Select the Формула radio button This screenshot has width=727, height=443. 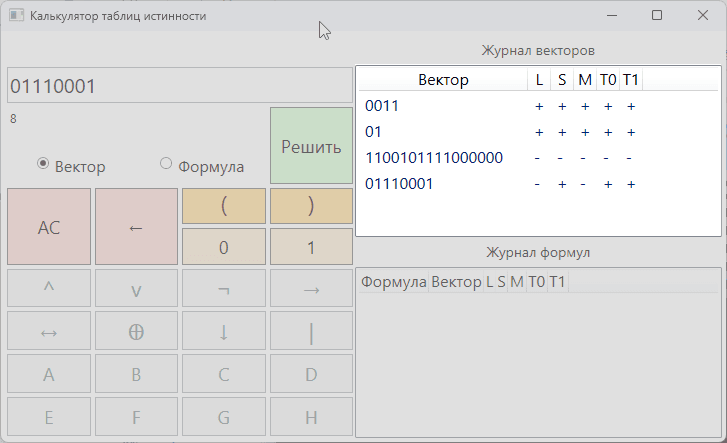click(166, 164)
